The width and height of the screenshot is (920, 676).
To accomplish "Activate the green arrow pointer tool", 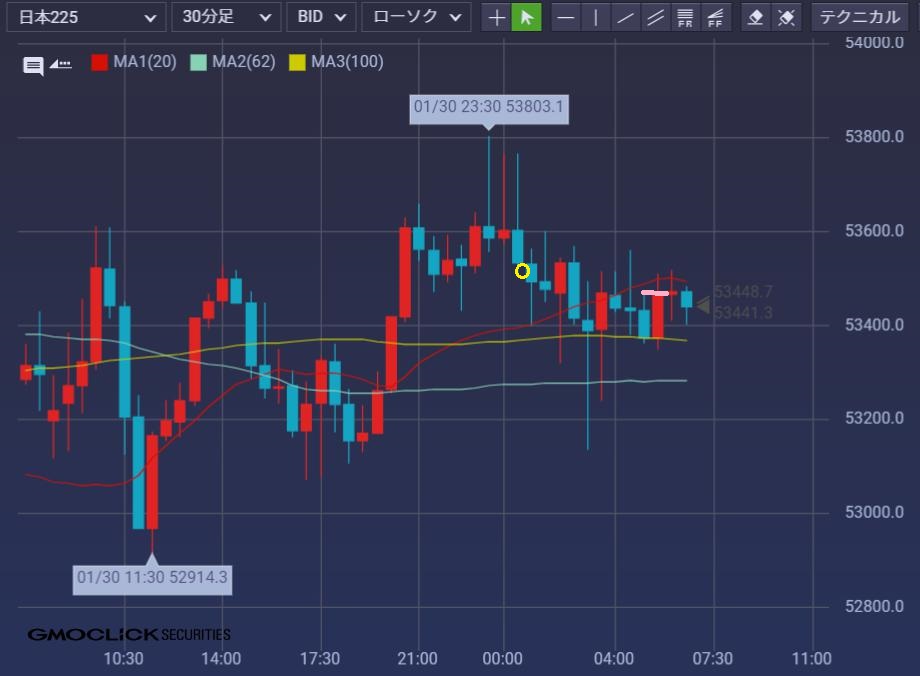I will point(527,17).
